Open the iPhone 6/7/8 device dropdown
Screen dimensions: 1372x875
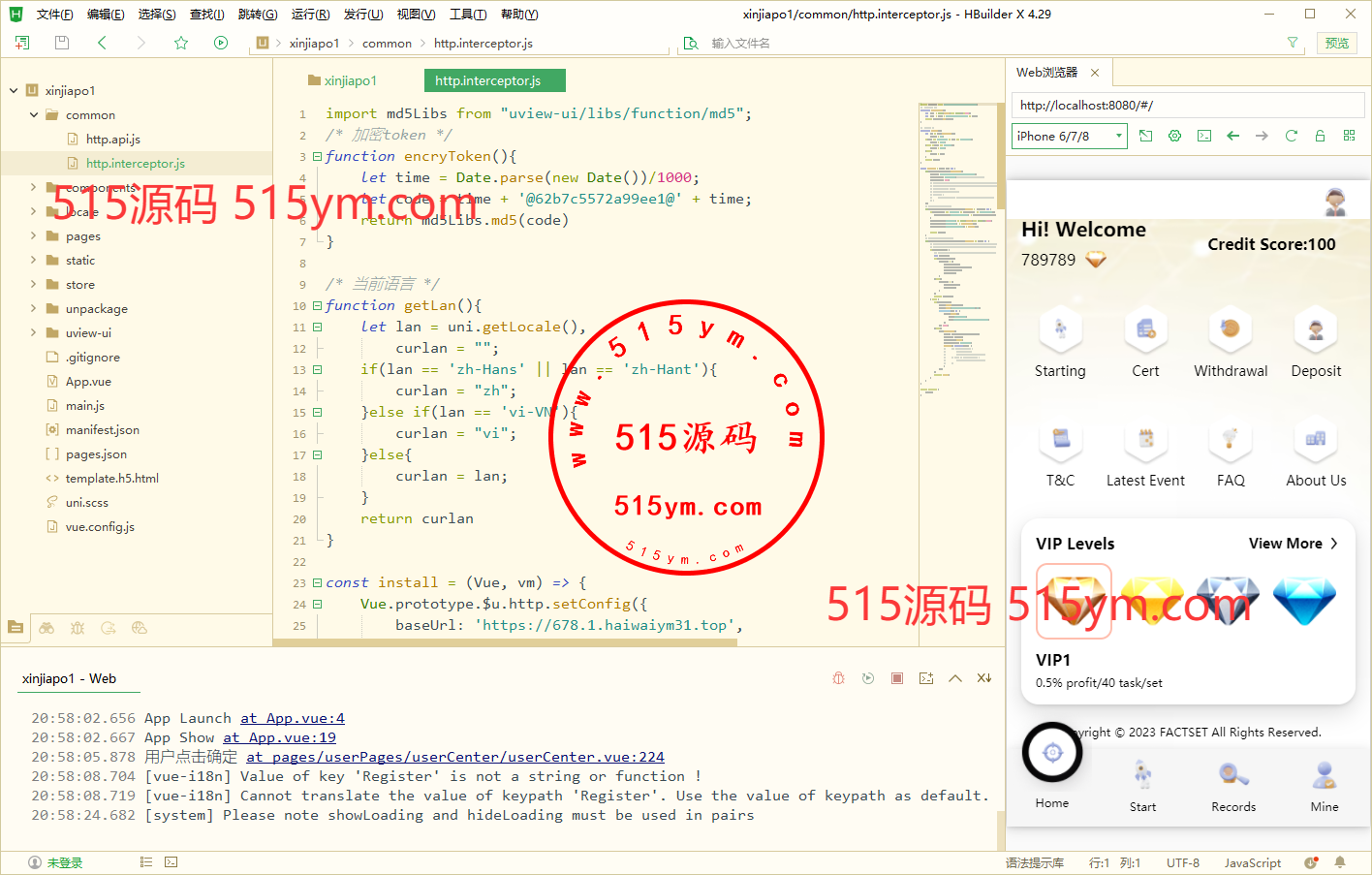point(1070,137)
